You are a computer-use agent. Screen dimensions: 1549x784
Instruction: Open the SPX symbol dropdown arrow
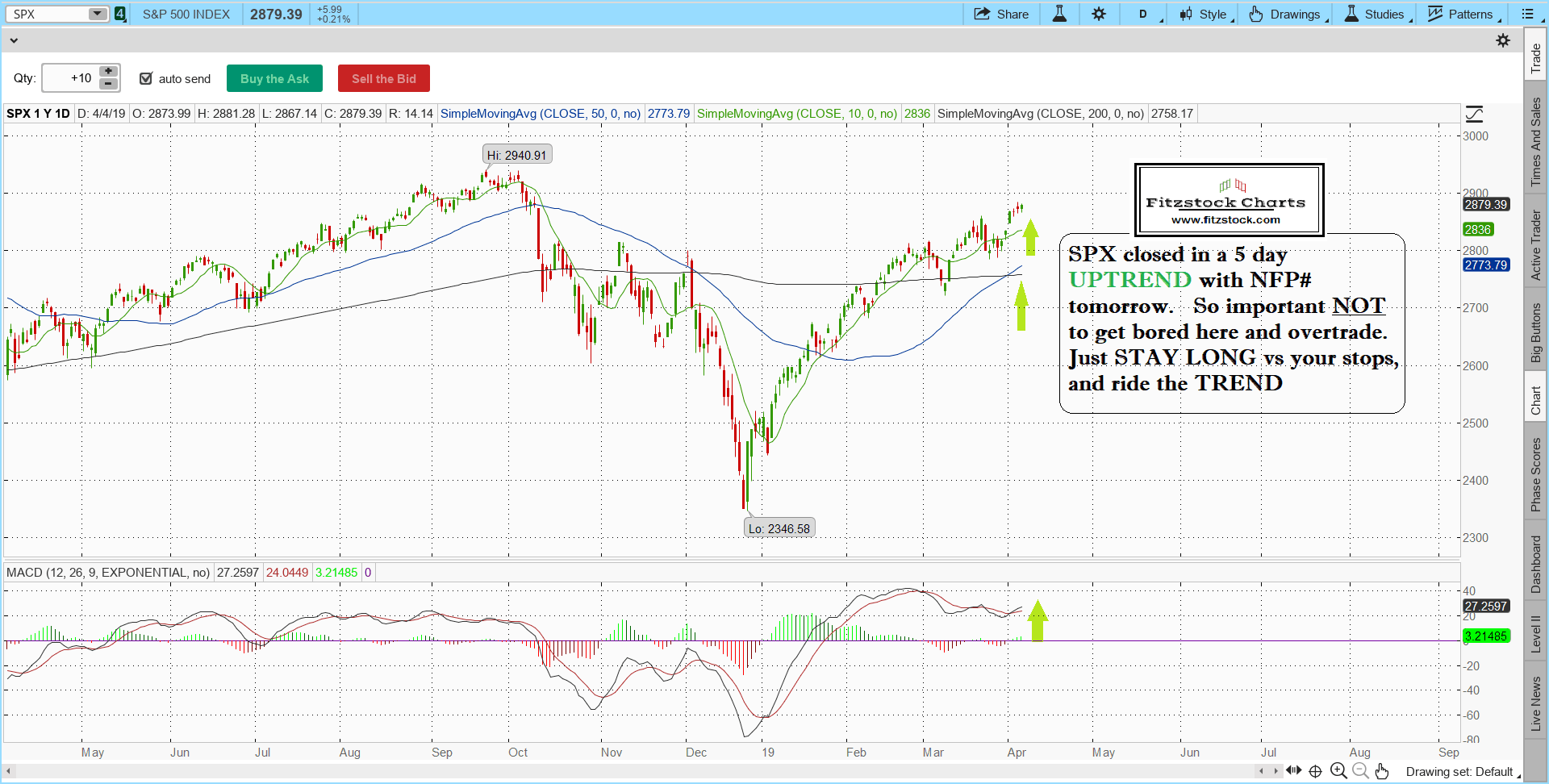coord(97,14)
